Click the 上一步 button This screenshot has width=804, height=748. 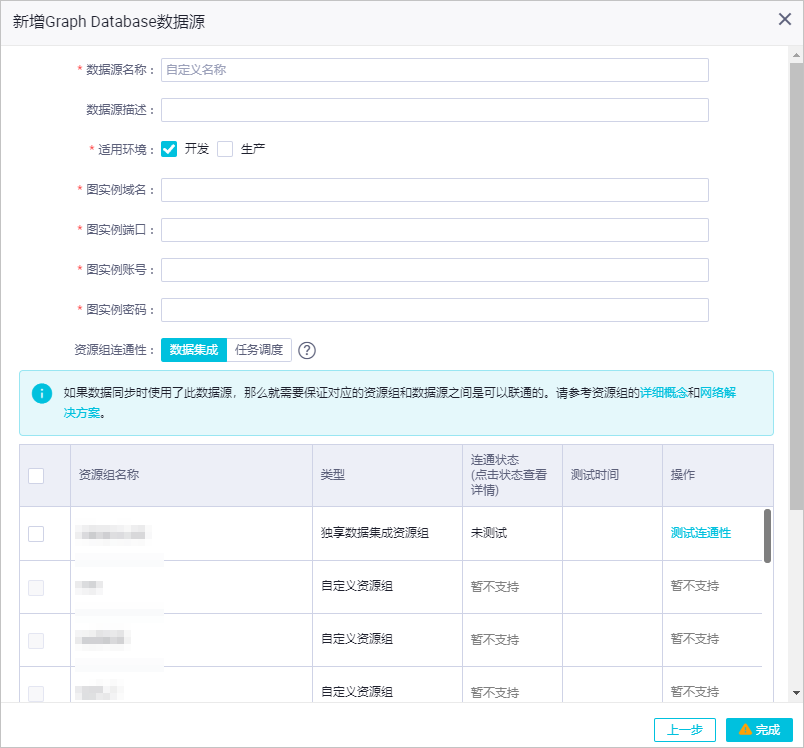pyautogui.click(x=685, y=730)
